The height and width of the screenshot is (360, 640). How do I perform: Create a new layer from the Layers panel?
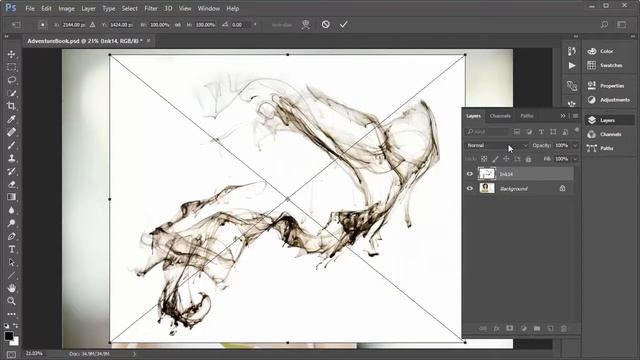click(550, 328)
